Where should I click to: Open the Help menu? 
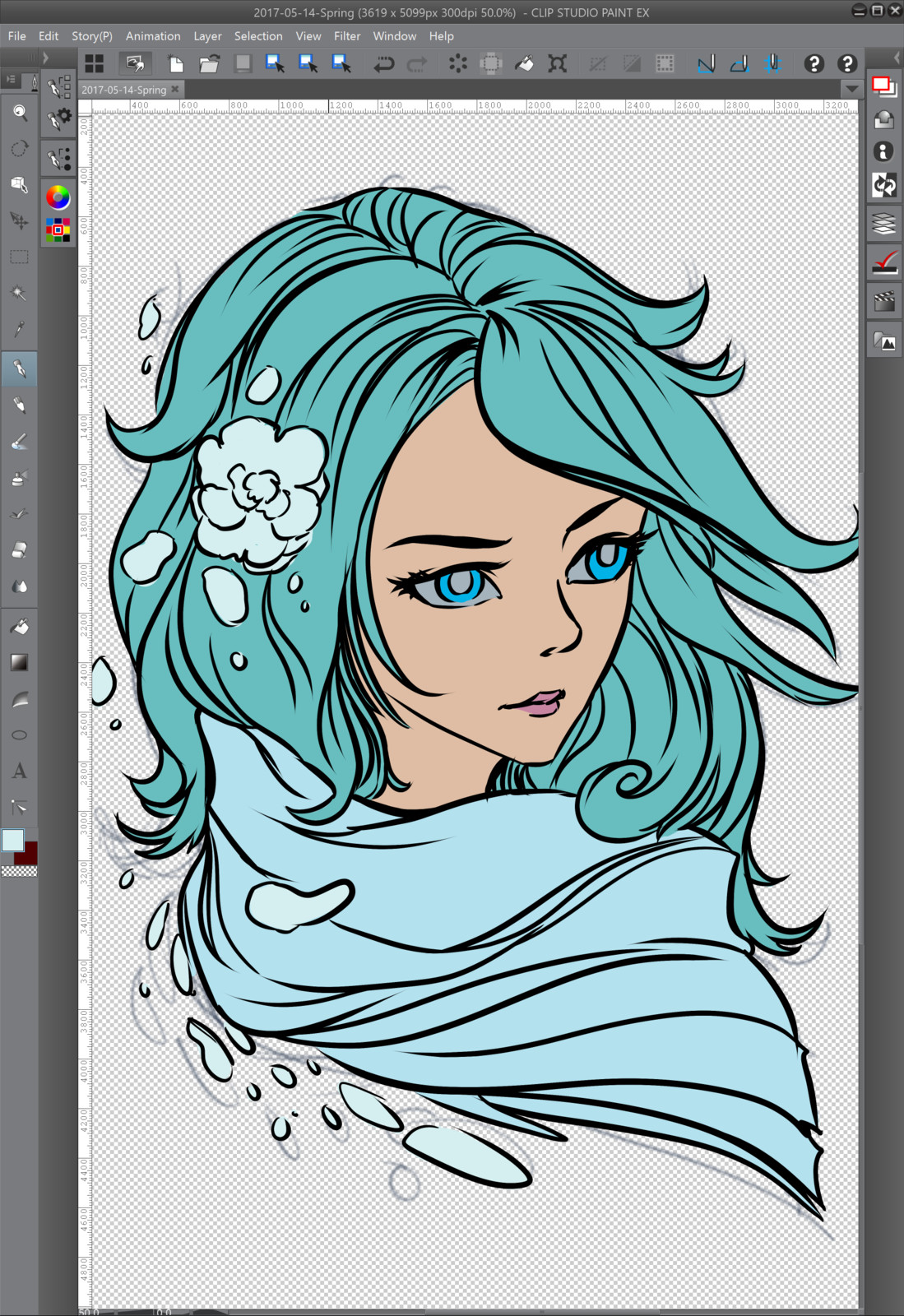click(x=441, y=36)
